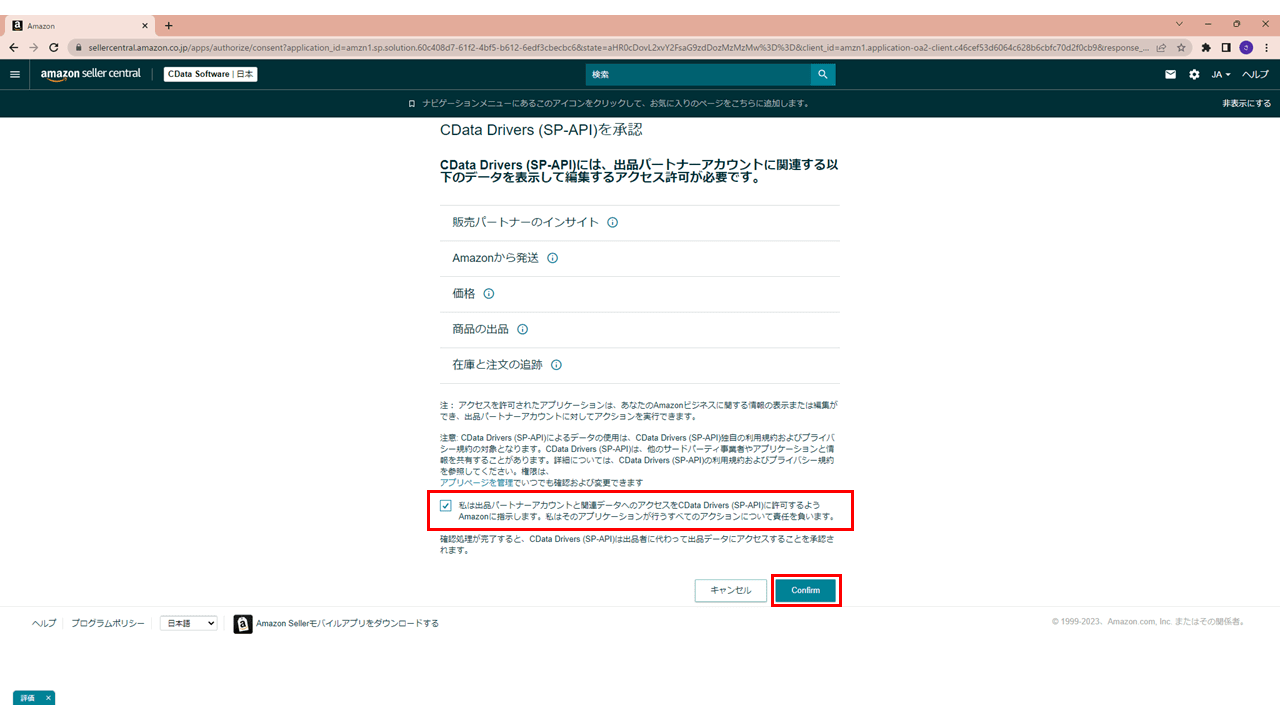Click the lock icon in the address bar
The image size is (1280, 720).
77,47
